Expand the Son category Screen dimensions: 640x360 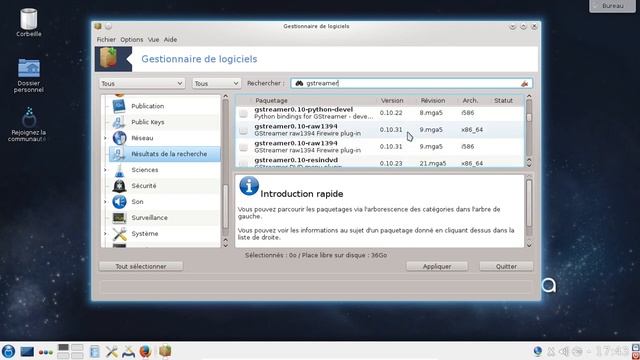point(105,202)
